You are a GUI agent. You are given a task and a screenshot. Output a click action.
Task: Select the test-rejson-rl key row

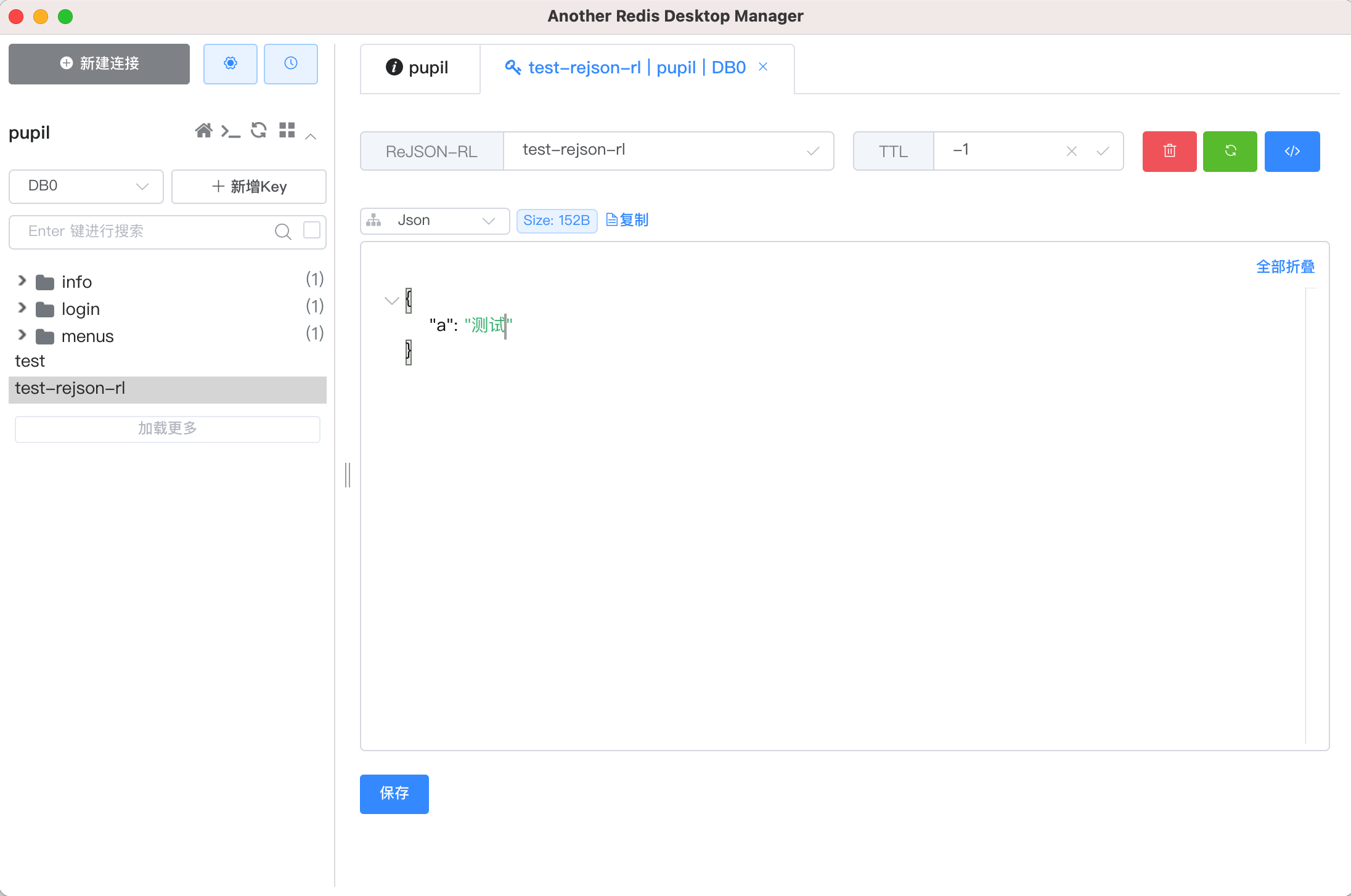[168, 389]
